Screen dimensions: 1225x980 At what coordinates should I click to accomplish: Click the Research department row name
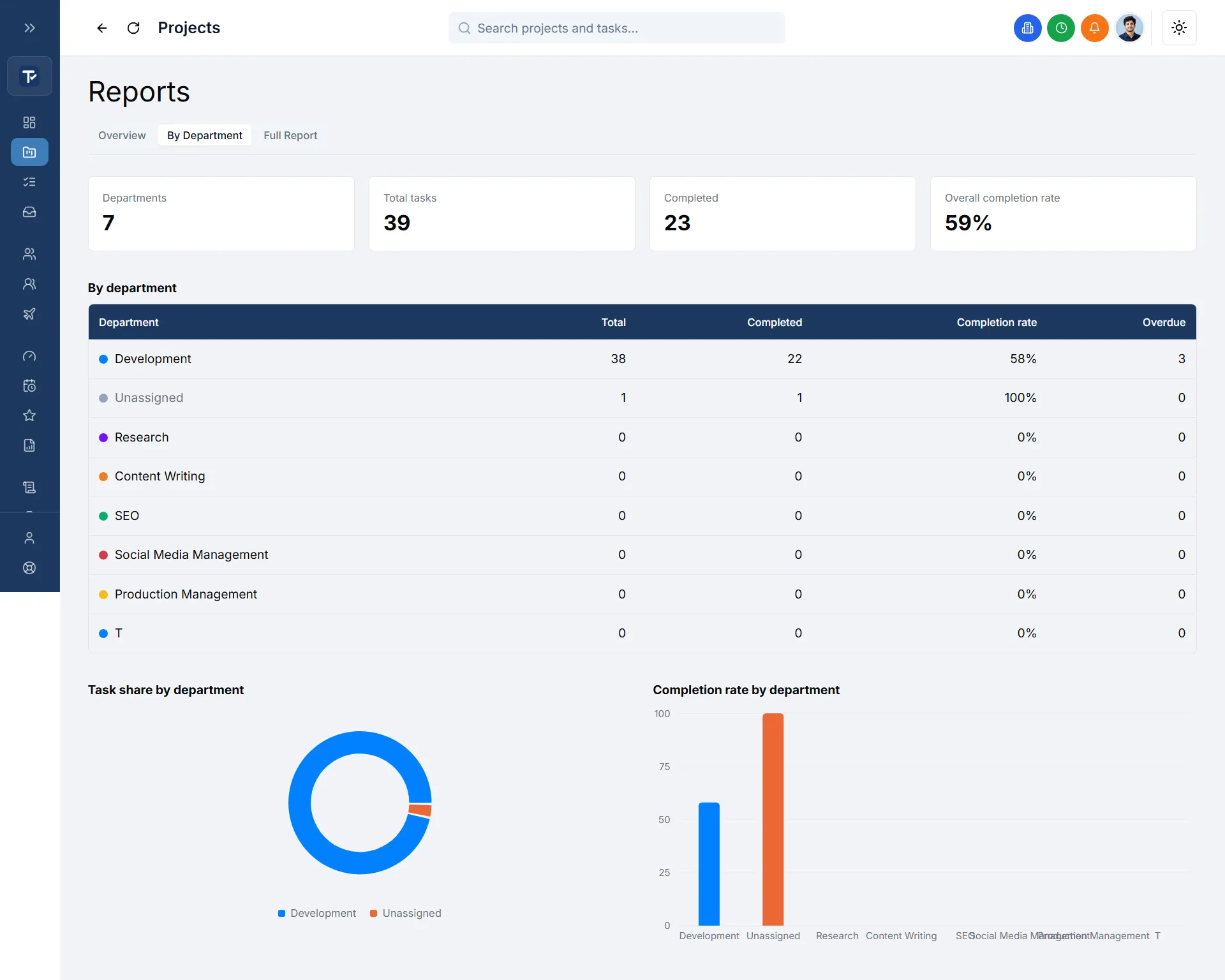(142, 437)
